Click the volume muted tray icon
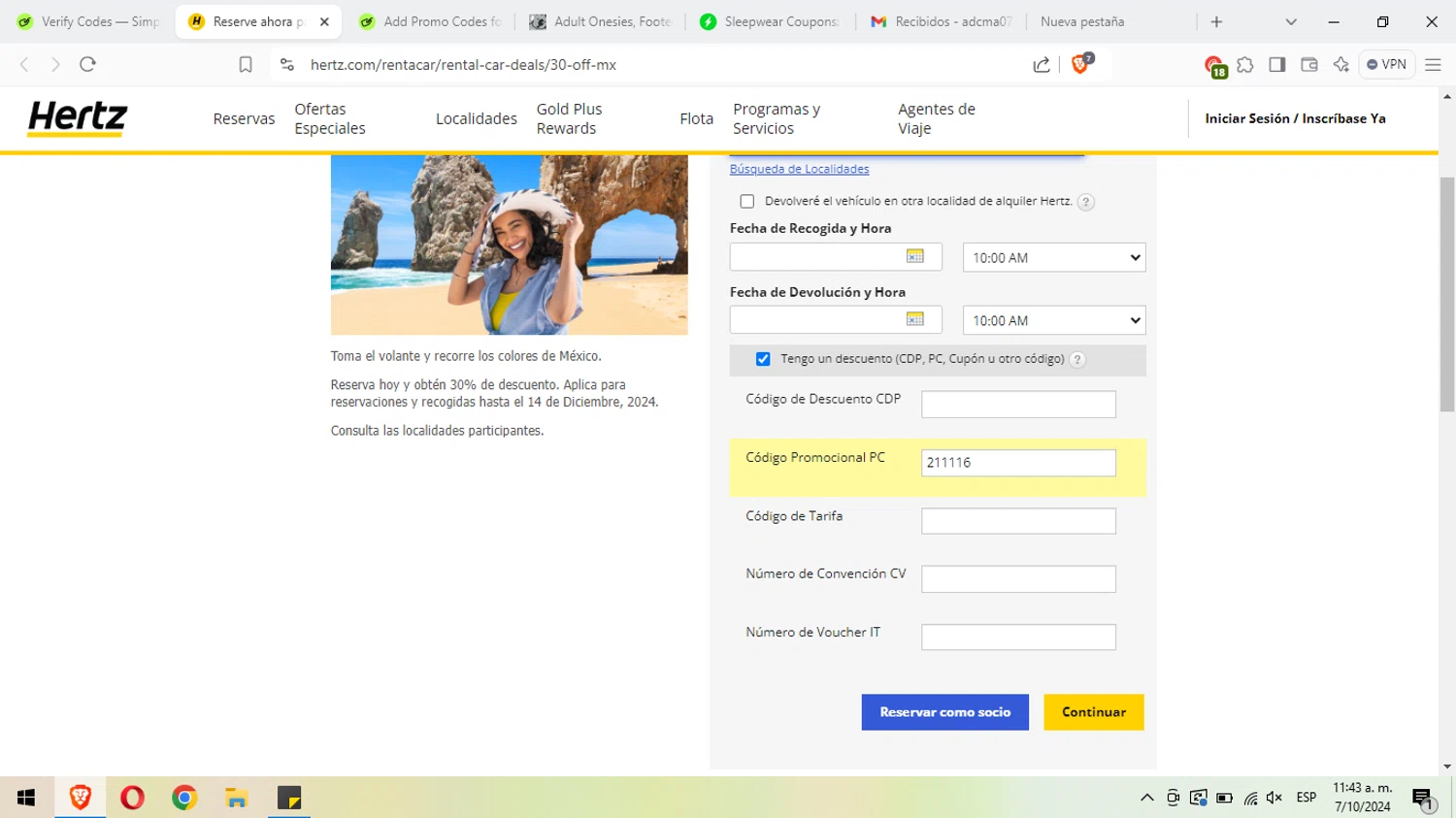This screenshot has width=1456, height=818. click(1274, 798)
